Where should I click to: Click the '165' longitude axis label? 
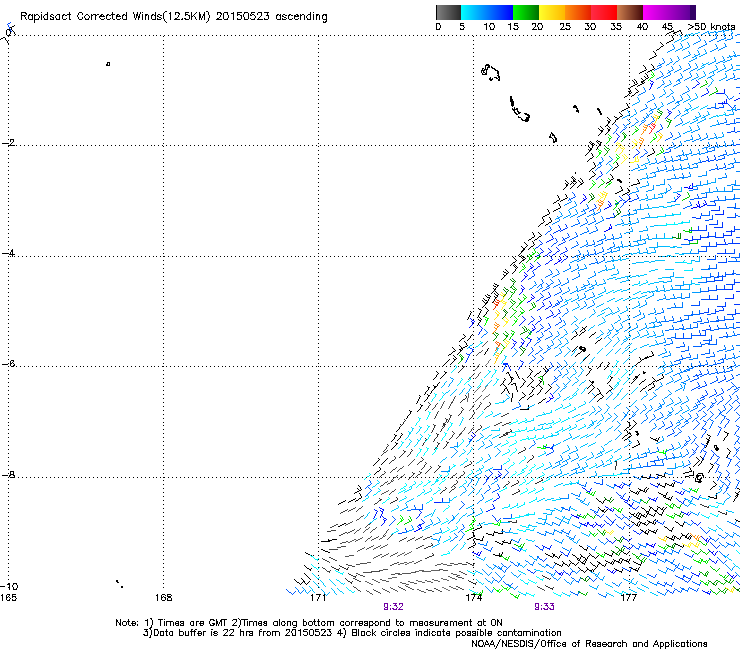click(x=8, y=598)
